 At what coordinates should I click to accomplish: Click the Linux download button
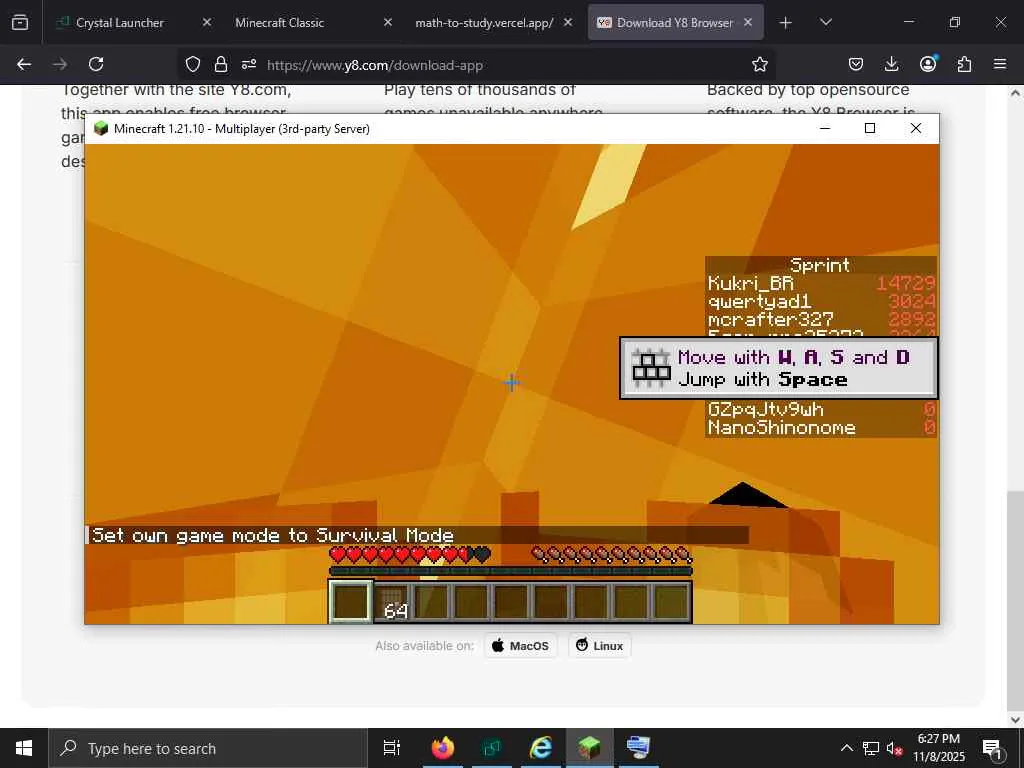pyautogui.click(x=600, y=646)
